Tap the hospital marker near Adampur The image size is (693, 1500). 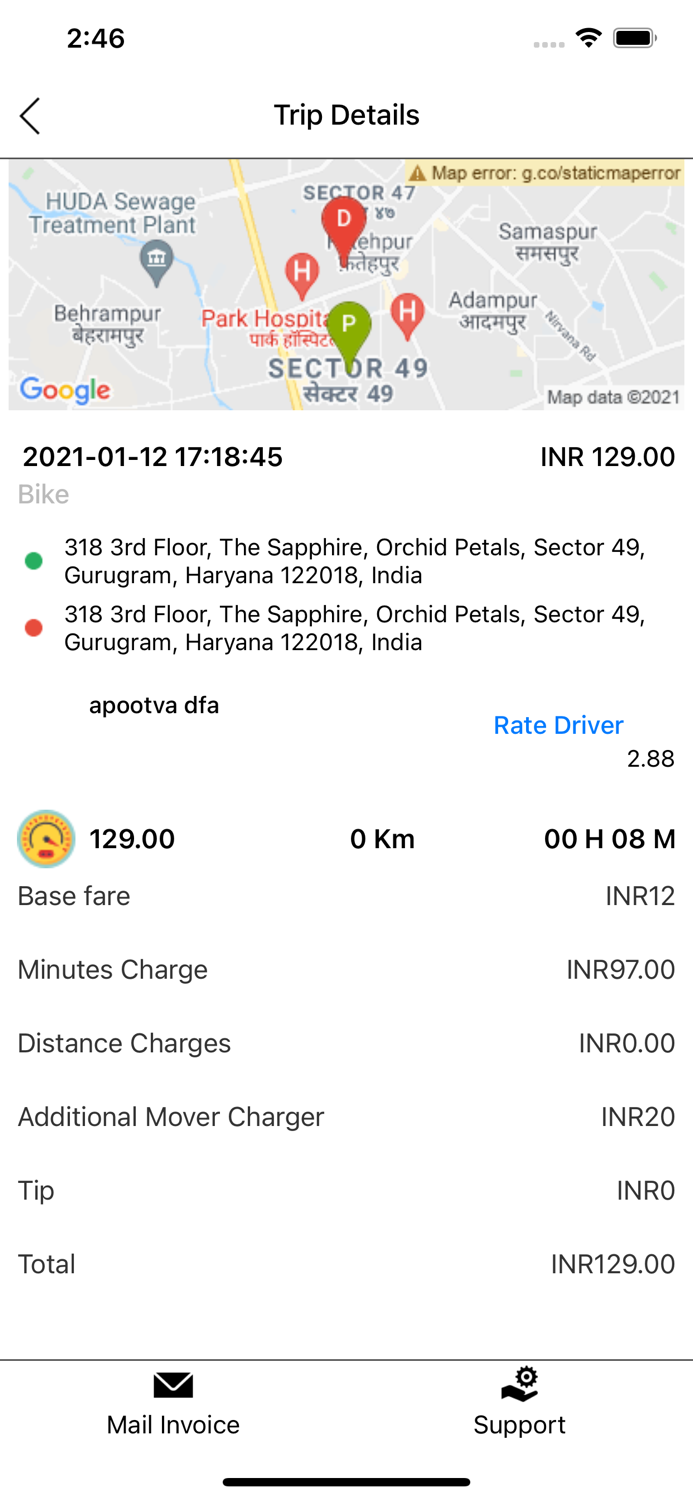pyautogui.click(x=406, y=312)
